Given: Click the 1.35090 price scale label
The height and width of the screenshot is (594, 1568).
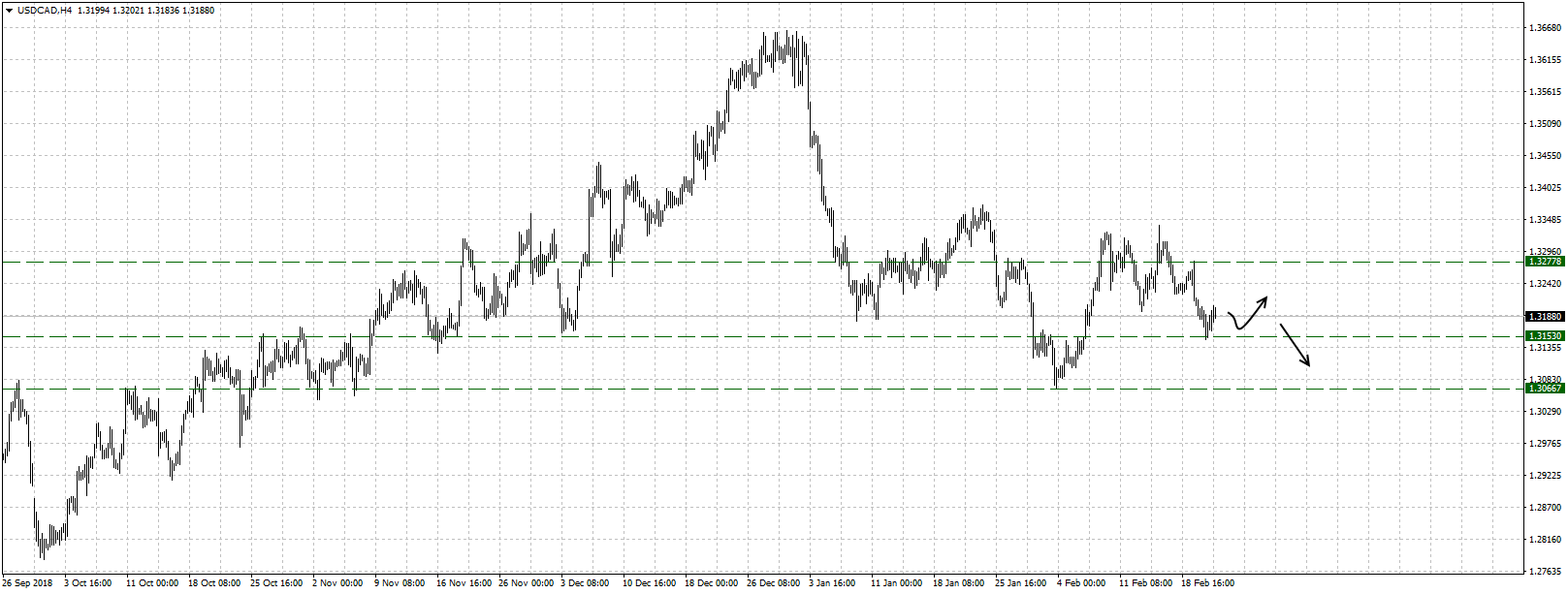Looking at the screenshot, I should click(1544, 124).
